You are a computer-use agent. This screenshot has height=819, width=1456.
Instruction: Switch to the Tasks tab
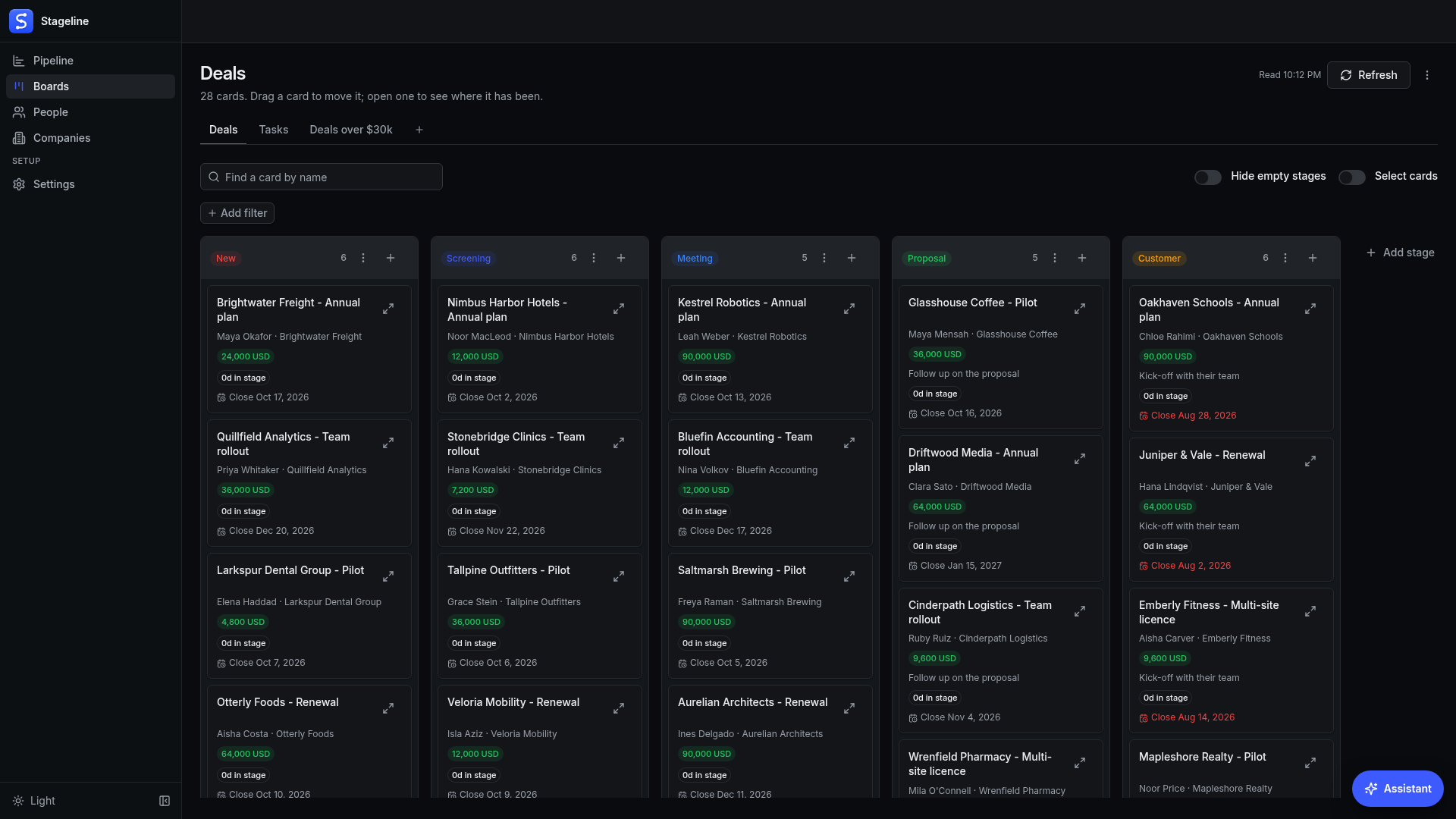274,130
